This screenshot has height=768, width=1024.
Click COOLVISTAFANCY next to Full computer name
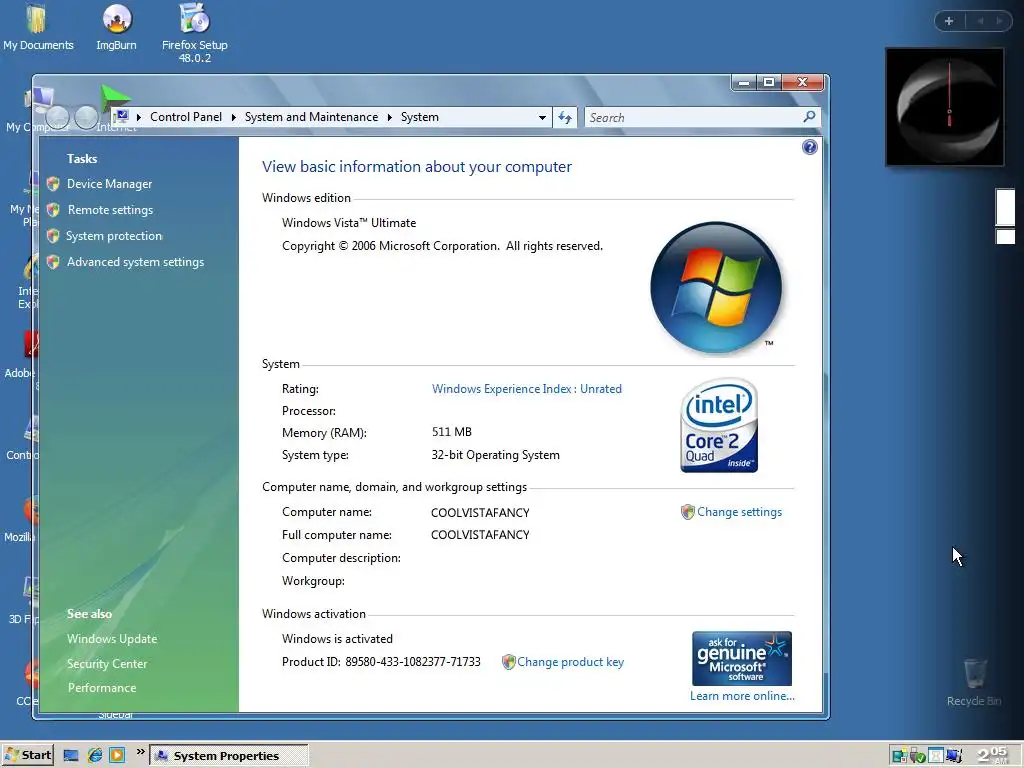(480, 535)
